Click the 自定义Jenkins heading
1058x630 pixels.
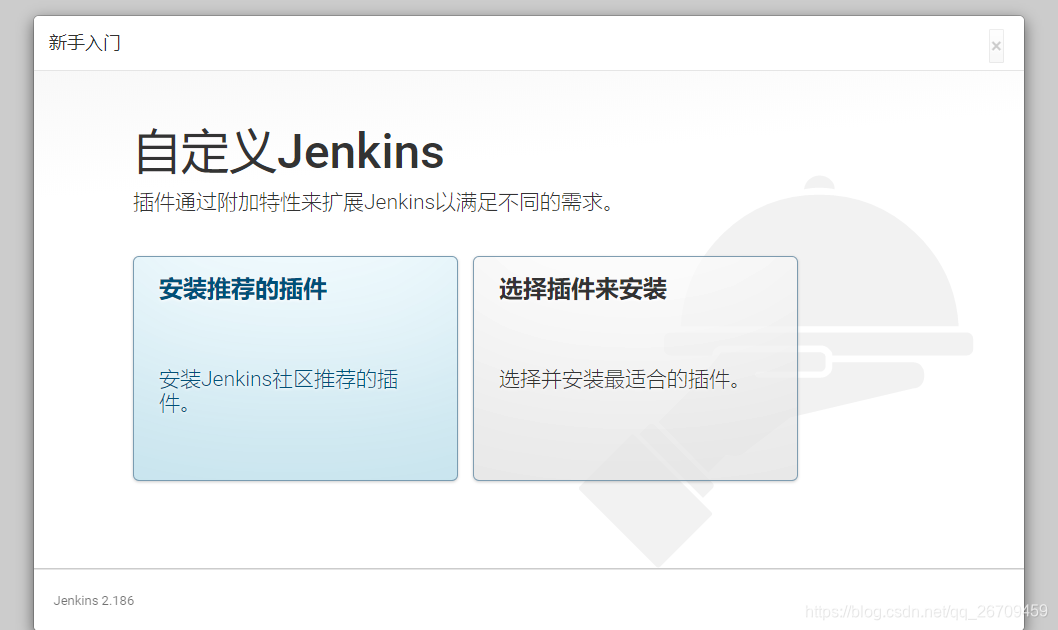[289, 152]
